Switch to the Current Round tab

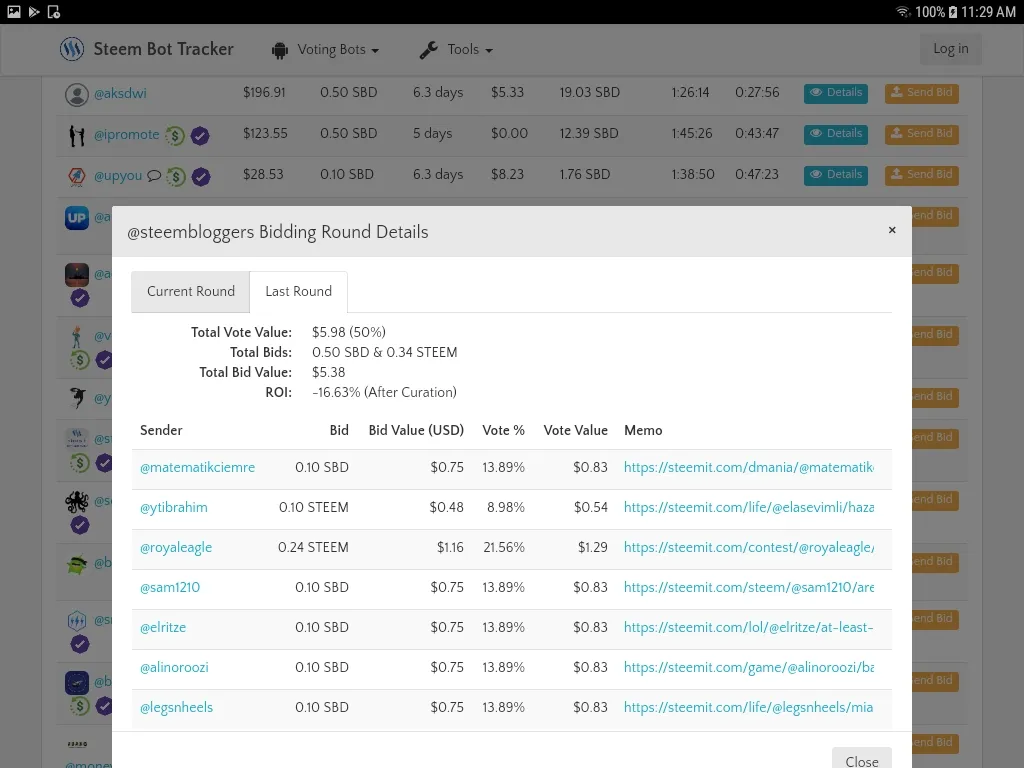tap(191, 291)
